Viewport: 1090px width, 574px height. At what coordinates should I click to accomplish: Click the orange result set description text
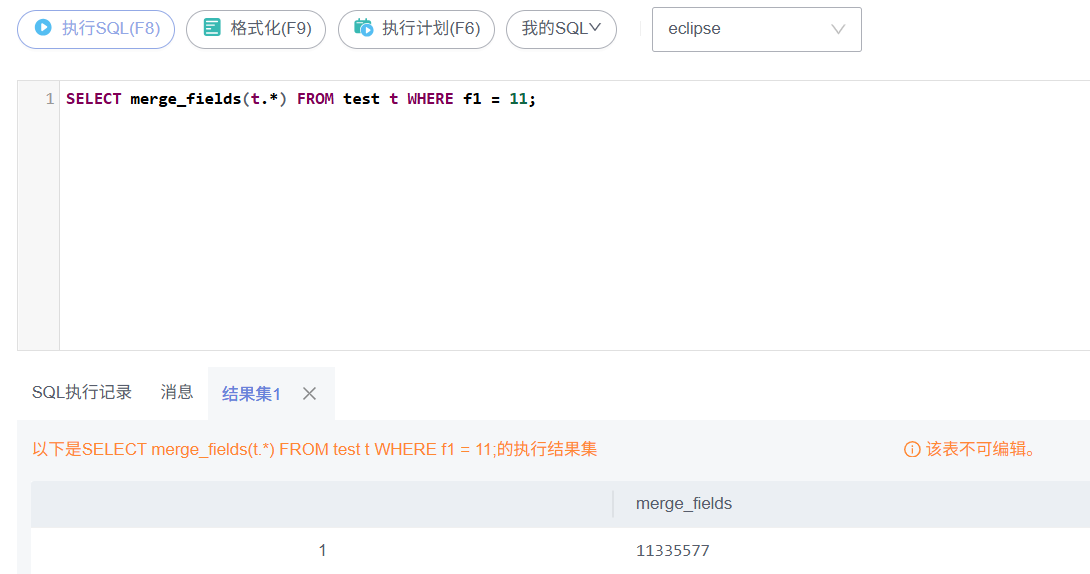click(x=315, y=450)
